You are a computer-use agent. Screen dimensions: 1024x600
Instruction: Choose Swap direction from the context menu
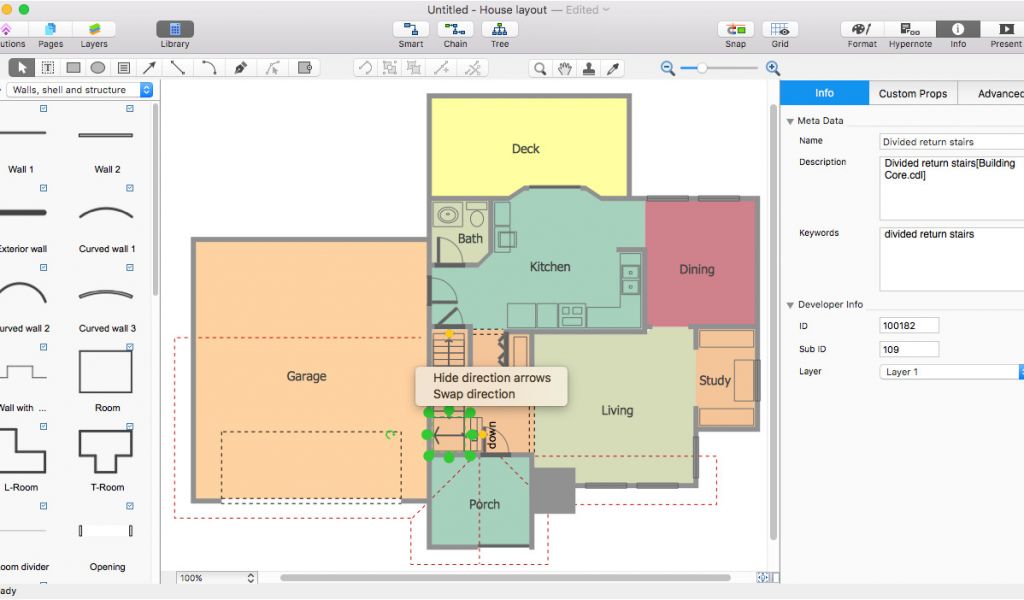click(474, 394)
